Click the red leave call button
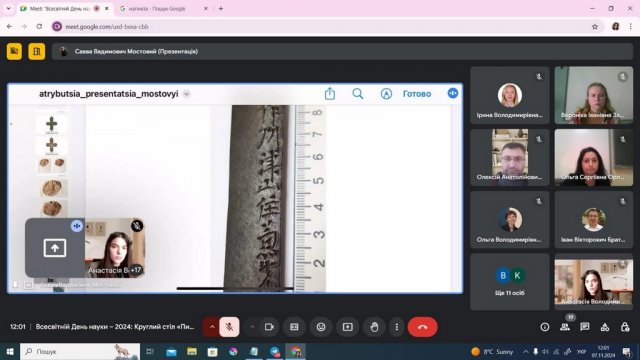 pos(422,327)
